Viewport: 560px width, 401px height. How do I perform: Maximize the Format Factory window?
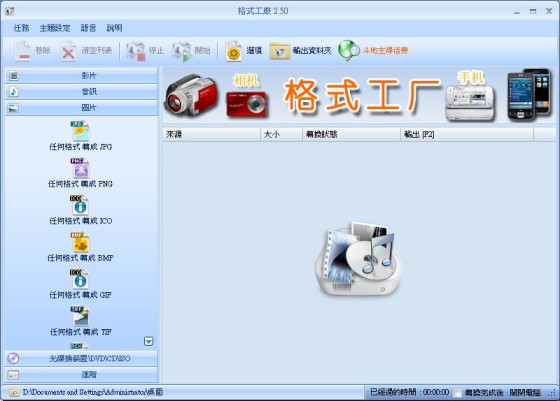click(x=533, y=11)
